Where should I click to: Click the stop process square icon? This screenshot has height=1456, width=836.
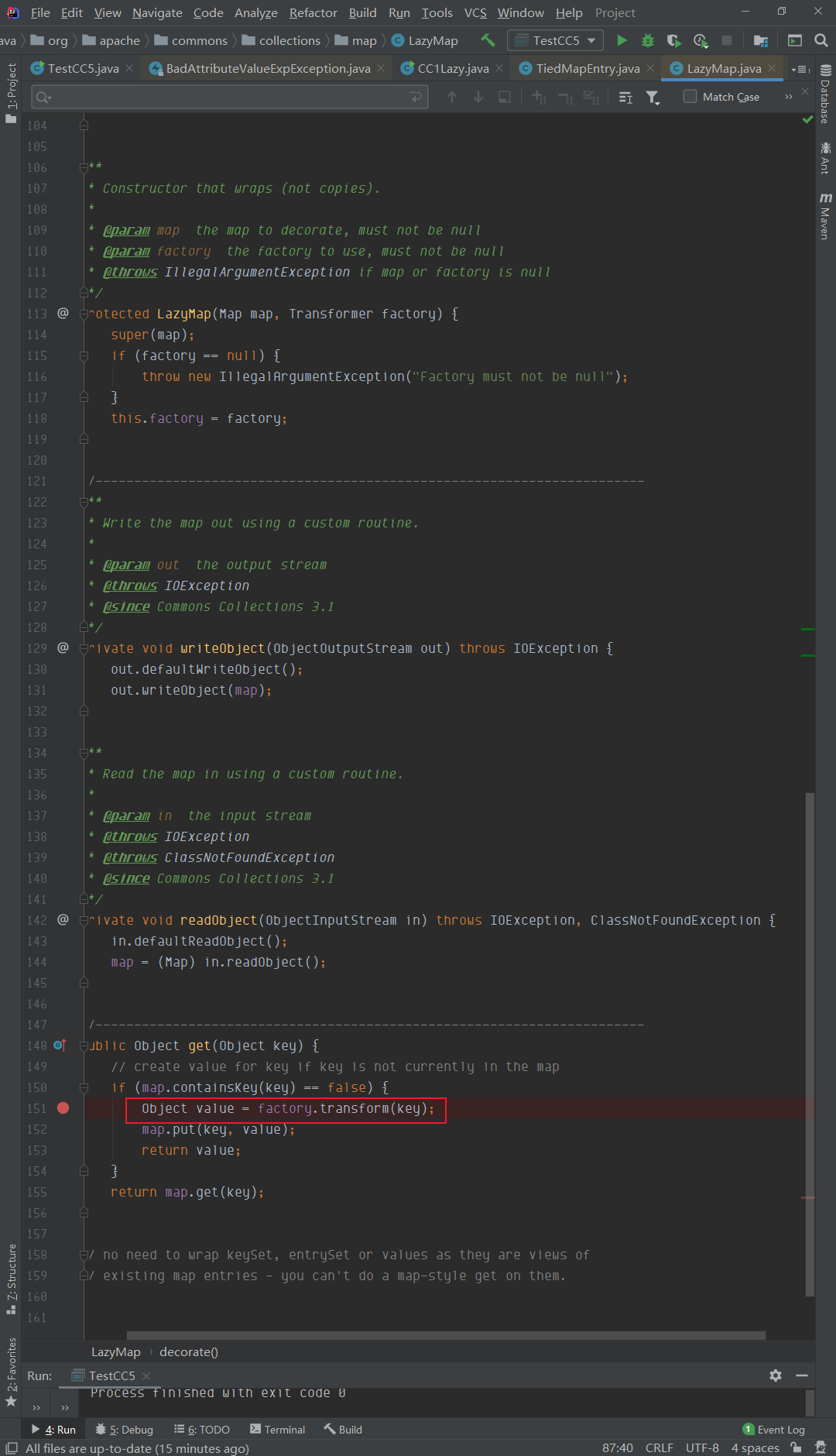click(726, 40)
